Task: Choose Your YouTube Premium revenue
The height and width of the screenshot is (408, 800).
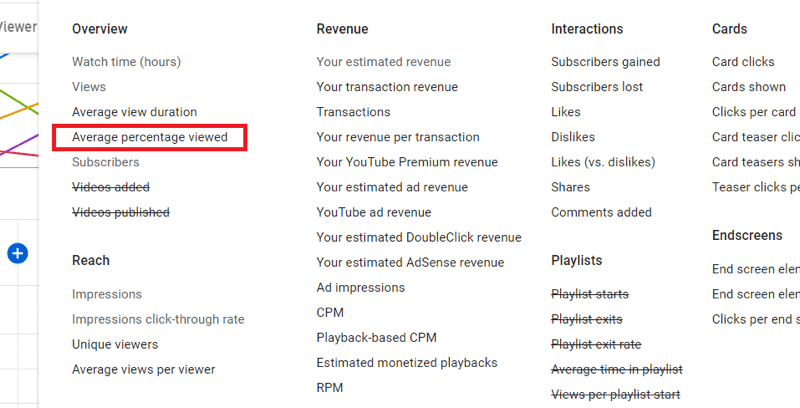Action: (x=406, y=162)
